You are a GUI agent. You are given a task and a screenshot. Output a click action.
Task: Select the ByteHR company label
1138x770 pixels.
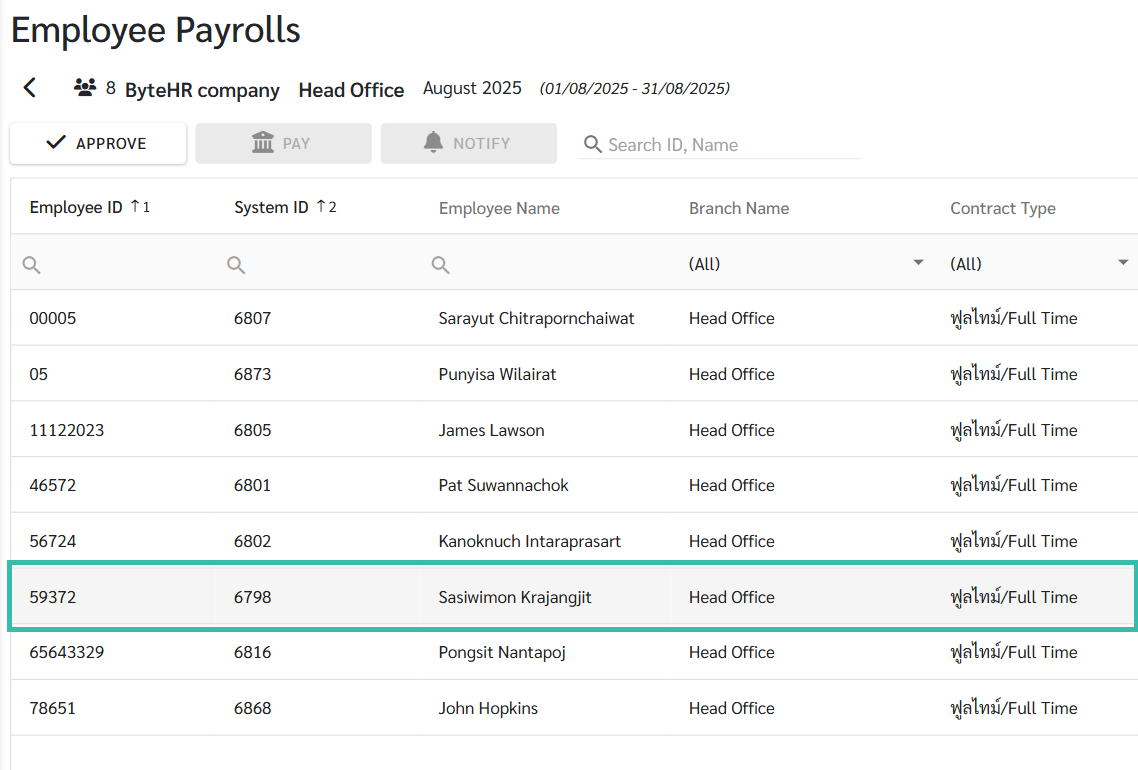202,90
